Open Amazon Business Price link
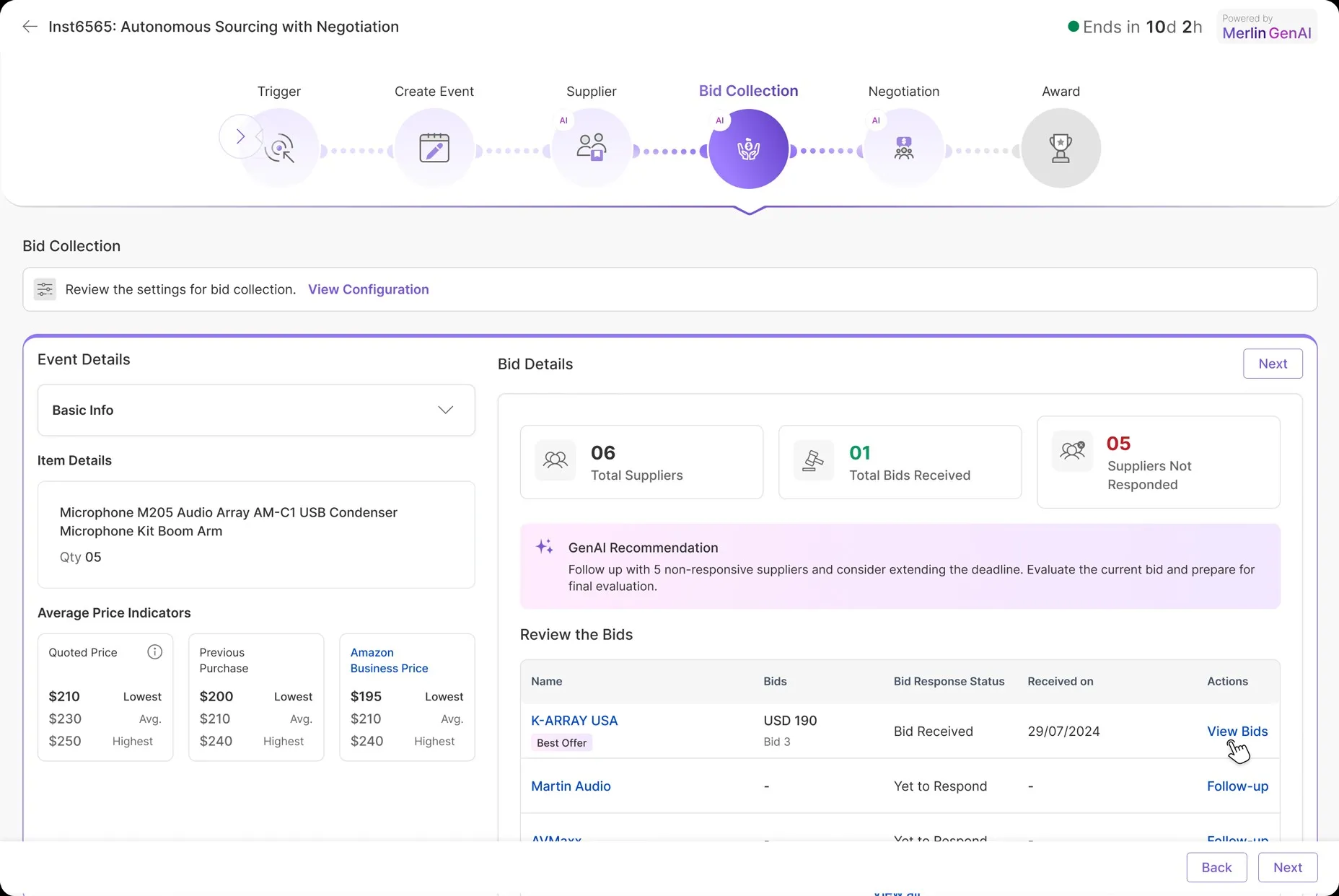1339x896 pixels. pyautogui.click(x=389, y=660)
